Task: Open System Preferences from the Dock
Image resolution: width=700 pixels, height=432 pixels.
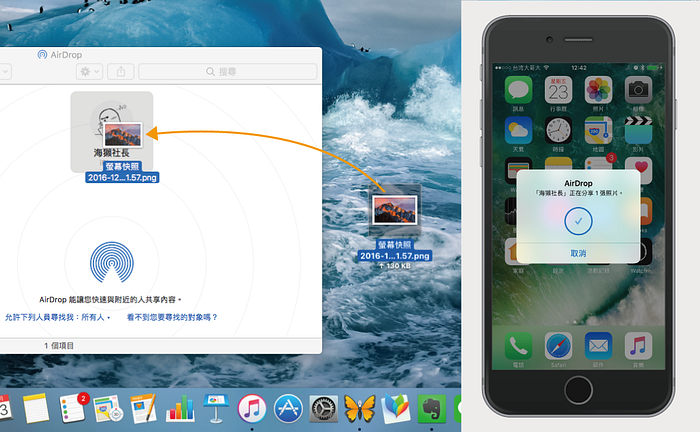Action: click(x=324, y=408)
